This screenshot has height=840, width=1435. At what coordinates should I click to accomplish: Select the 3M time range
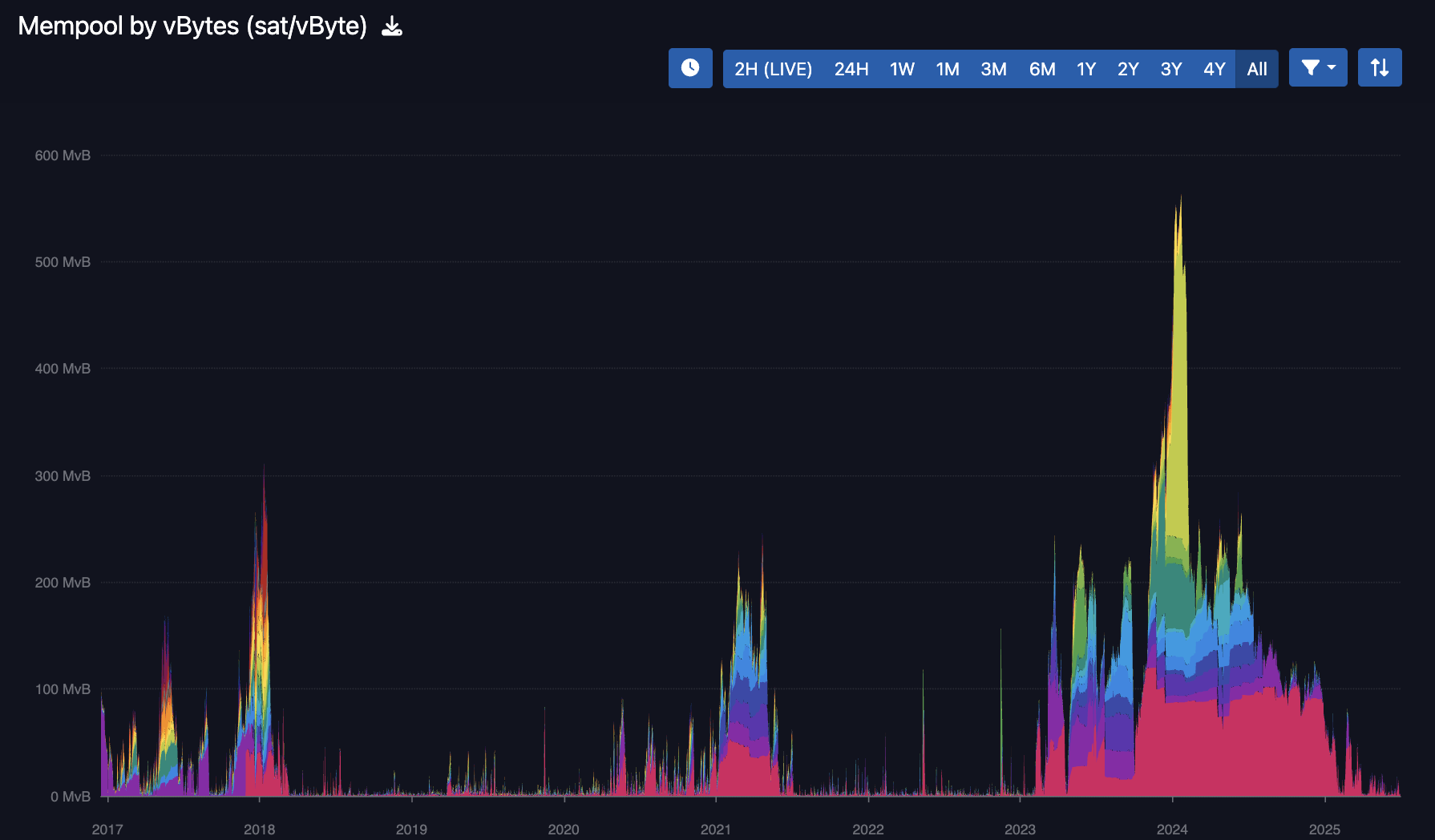point(994,69)
